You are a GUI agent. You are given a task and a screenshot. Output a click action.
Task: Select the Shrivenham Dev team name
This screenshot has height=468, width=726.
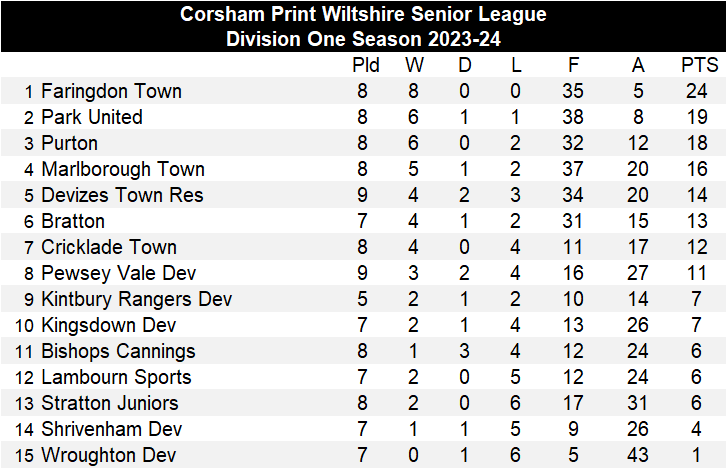(112, 429)
